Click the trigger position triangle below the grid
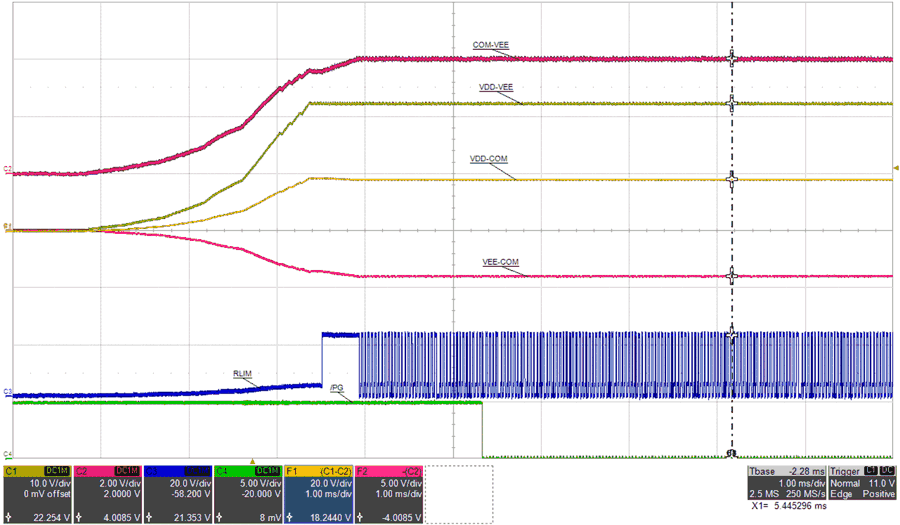Image resolution: width=900 pixels, height=525 pixels. [252, 461]
